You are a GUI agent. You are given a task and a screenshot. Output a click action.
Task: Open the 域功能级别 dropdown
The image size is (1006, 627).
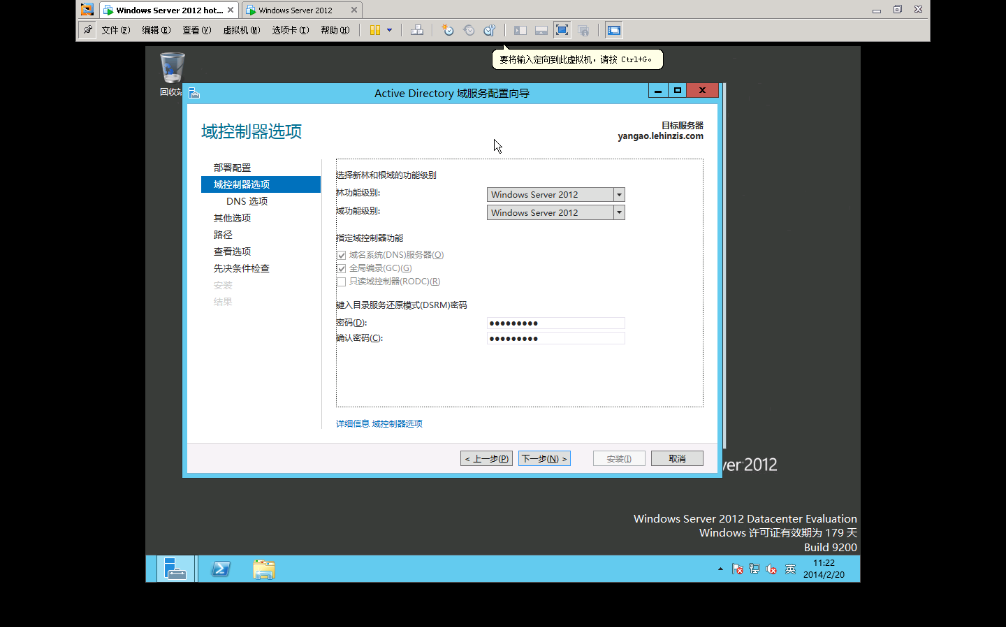click(x=556, y=212)
